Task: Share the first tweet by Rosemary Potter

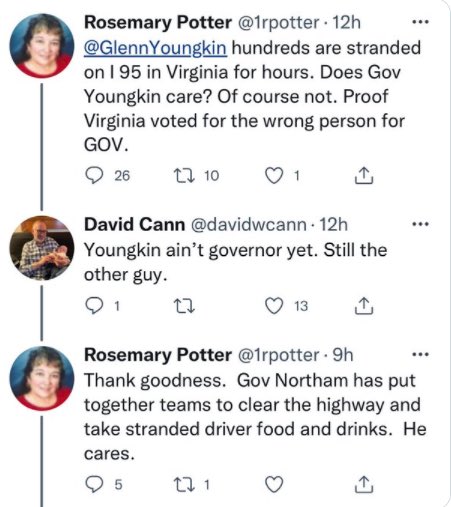Action: [364, 175]
